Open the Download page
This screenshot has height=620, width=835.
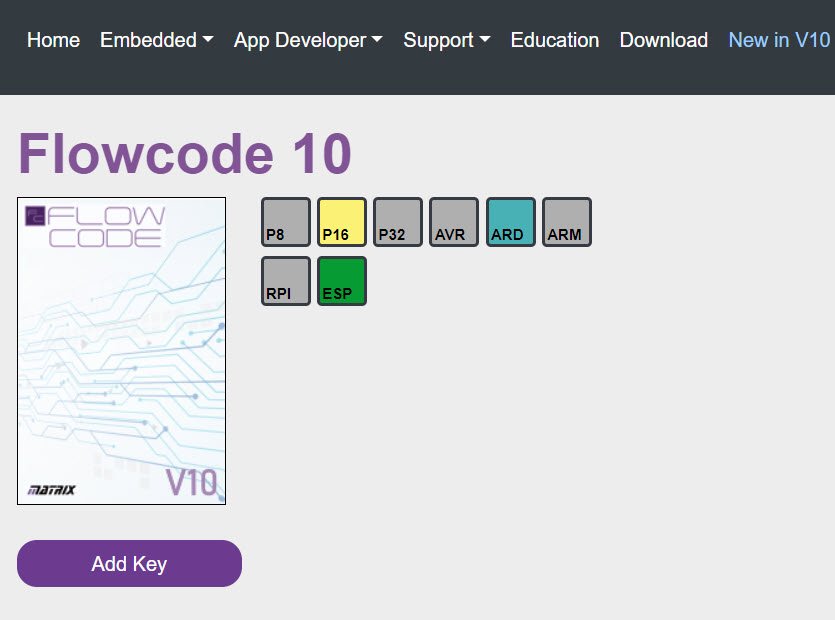664,40
